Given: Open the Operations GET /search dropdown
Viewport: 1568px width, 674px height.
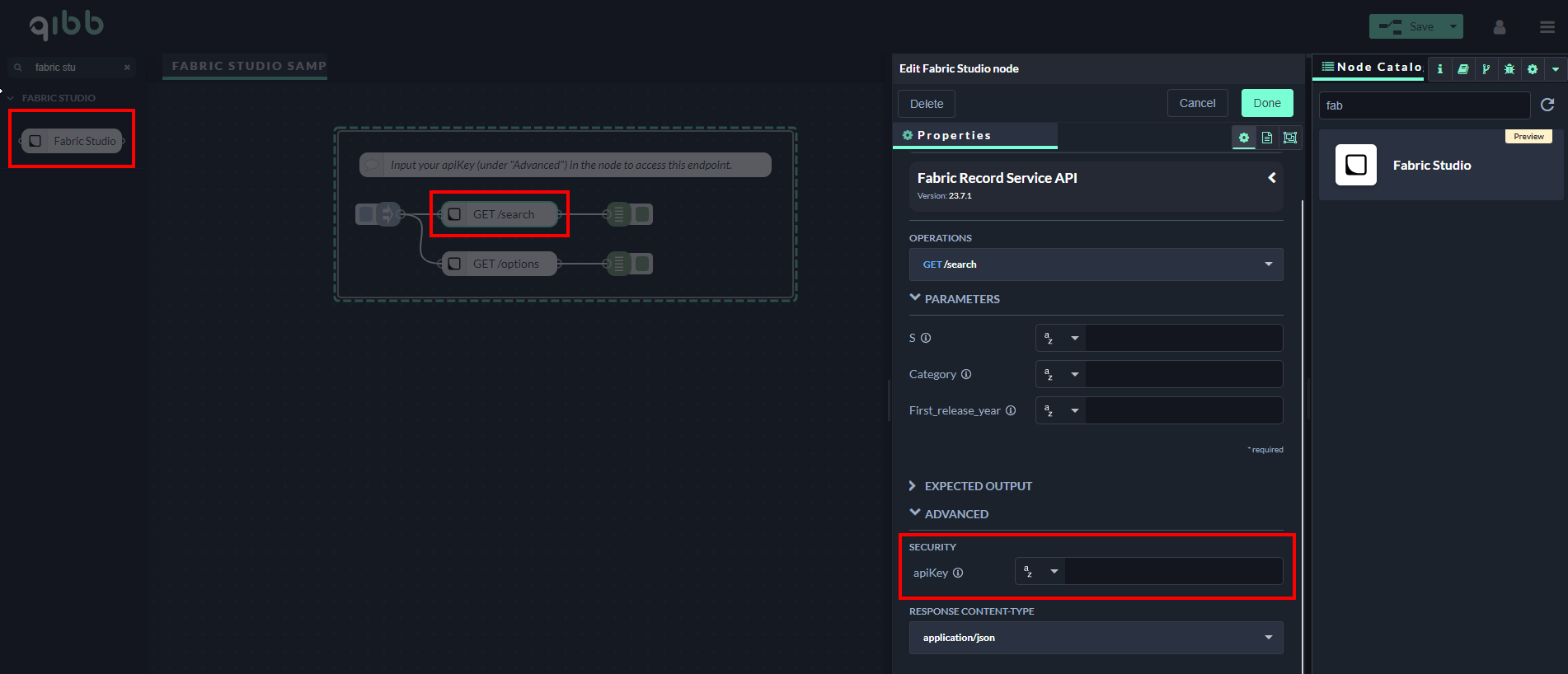Looking at the screenshot, I should [x=1096, y=264].
